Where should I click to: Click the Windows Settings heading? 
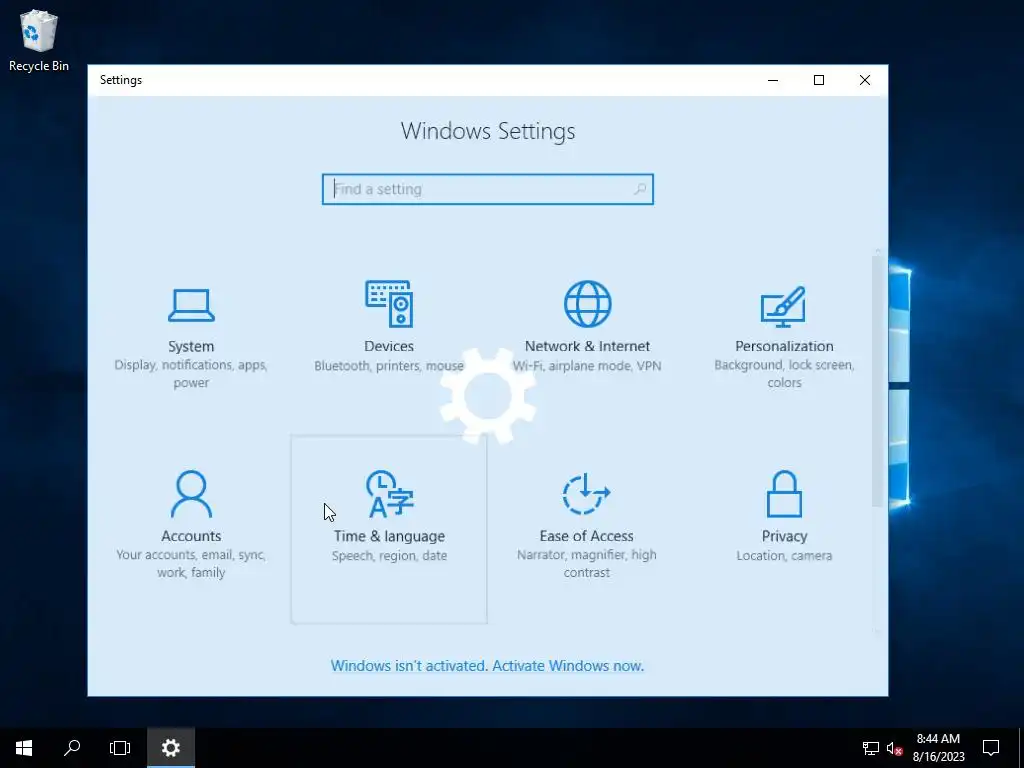(x=488, y=131)
